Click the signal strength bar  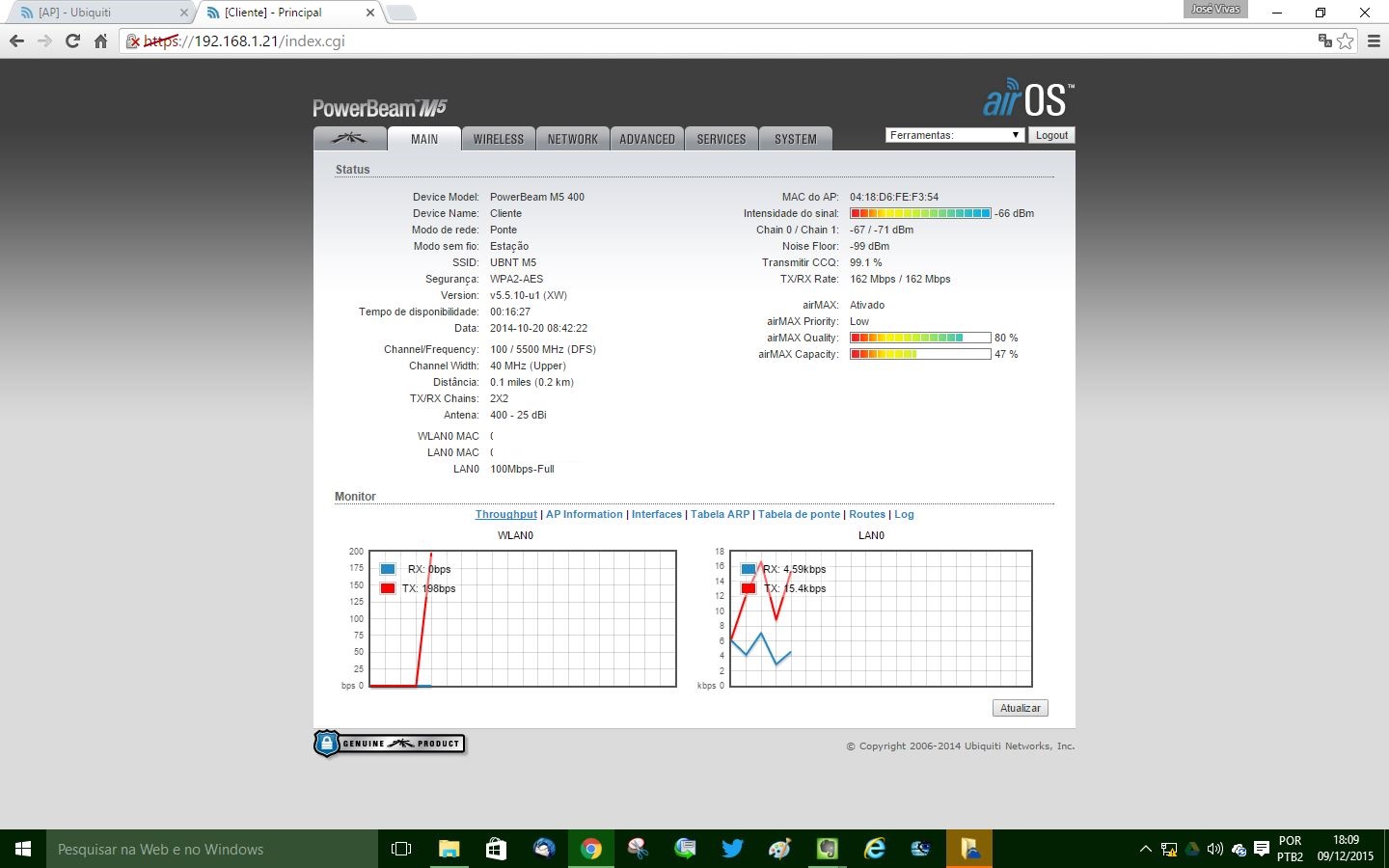pos(920,213)
